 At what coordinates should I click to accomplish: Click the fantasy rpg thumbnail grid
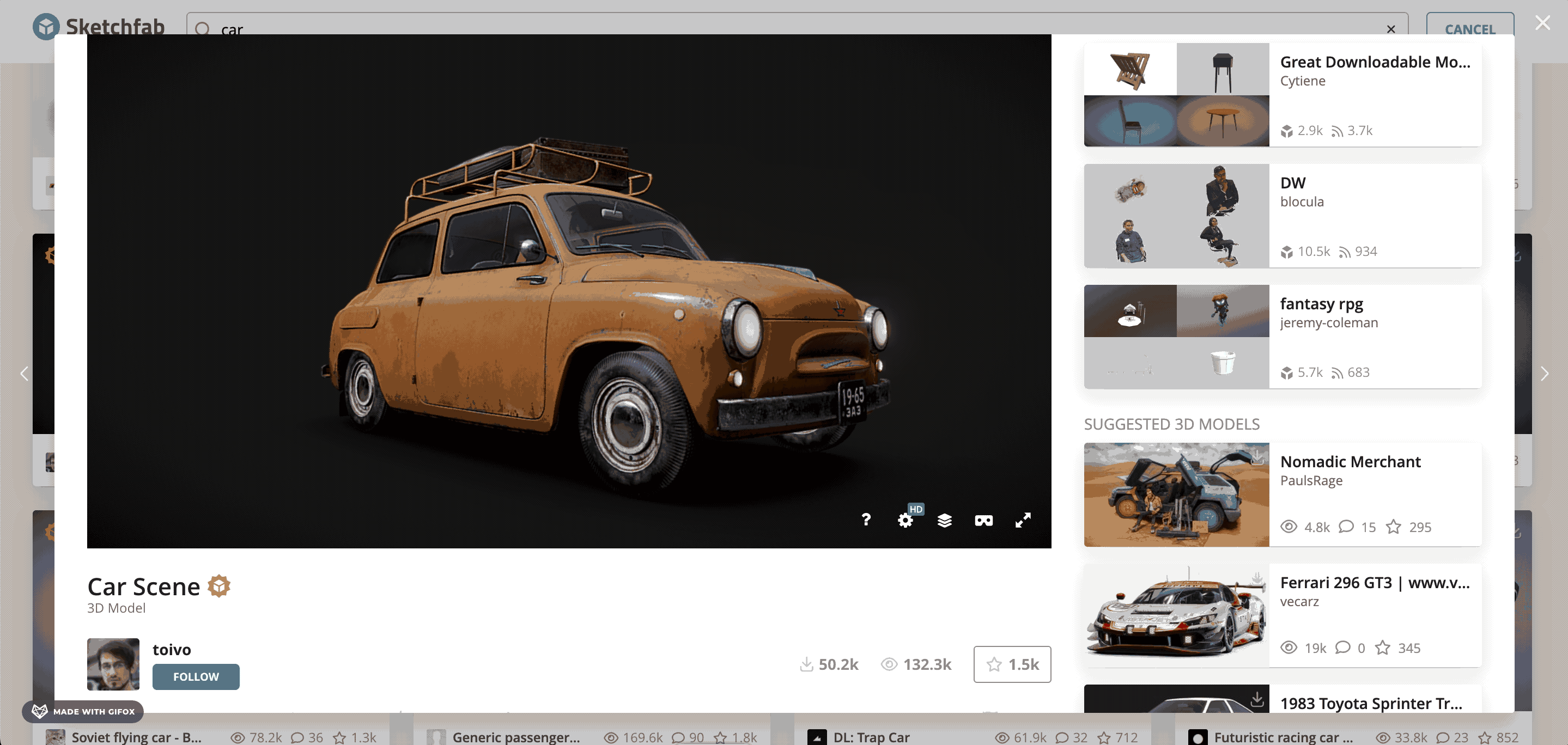pos(1177,337)
